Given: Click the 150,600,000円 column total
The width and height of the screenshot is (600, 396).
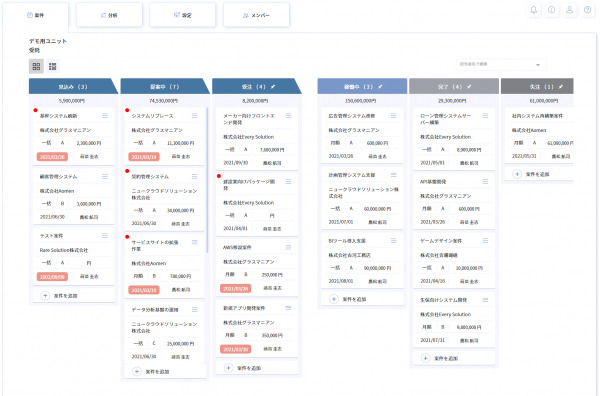Looking at the screenshot, I should tap(360, 101).
